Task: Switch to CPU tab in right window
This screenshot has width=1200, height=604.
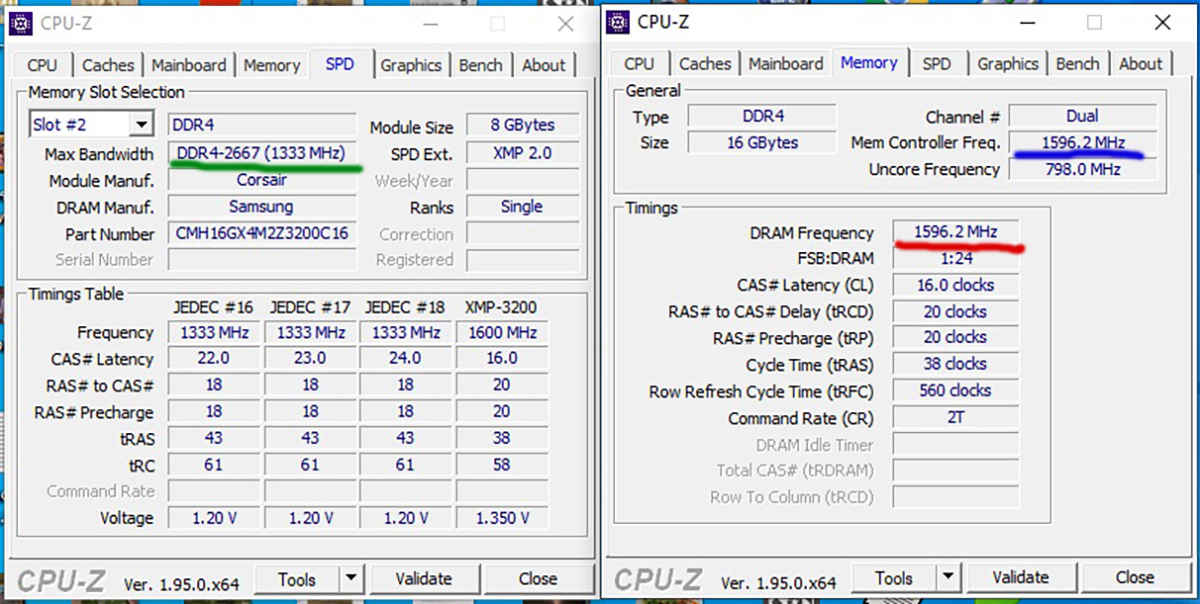Action: coord(639,63)
